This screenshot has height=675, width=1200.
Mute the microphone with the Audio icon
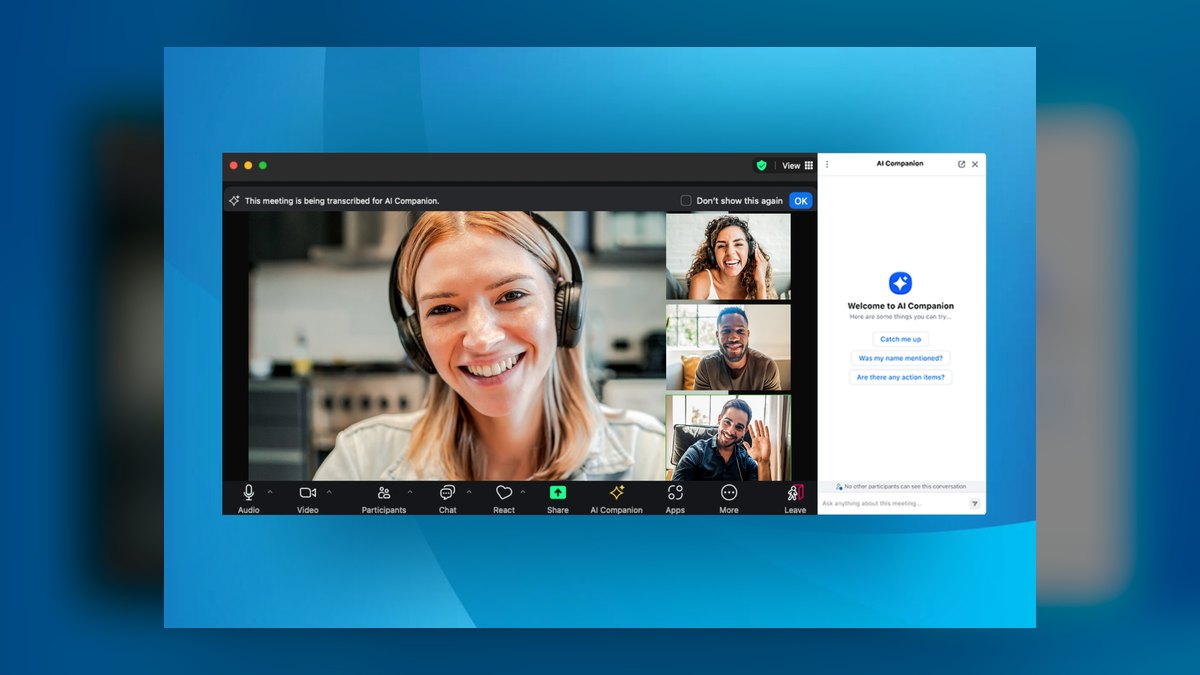[x=249, y=492]
